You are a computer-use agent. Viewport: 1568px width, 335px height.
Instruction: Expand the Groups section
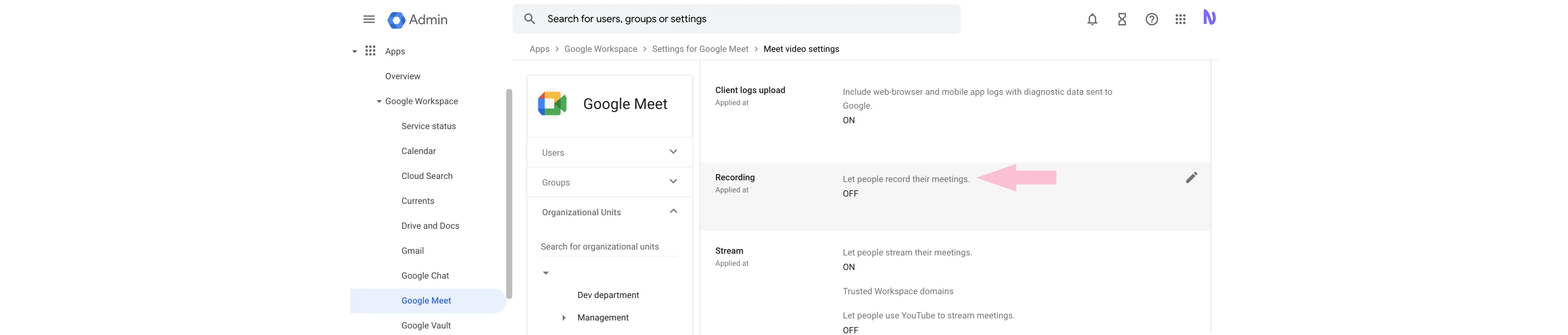coord(673,182)
